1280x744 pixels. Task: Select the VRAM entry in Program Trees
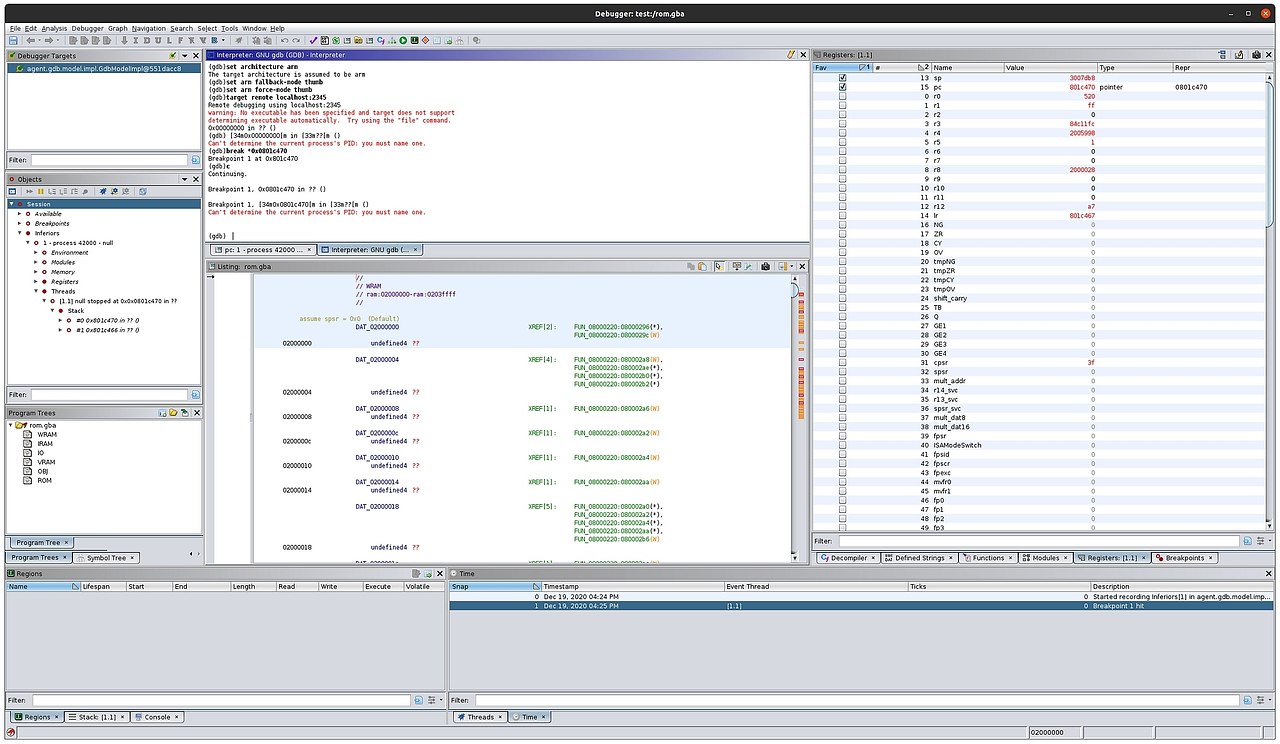click(46, 462)
